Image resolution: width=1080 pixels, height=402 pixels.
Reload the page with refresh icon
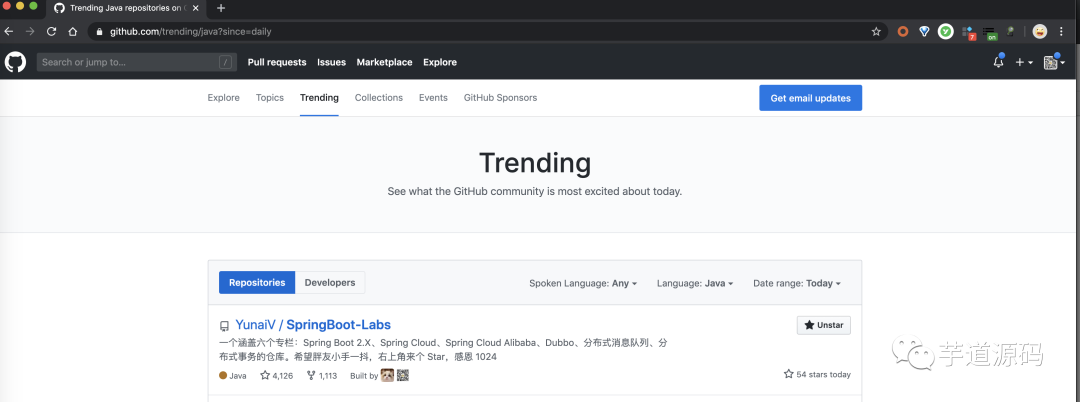51,31
